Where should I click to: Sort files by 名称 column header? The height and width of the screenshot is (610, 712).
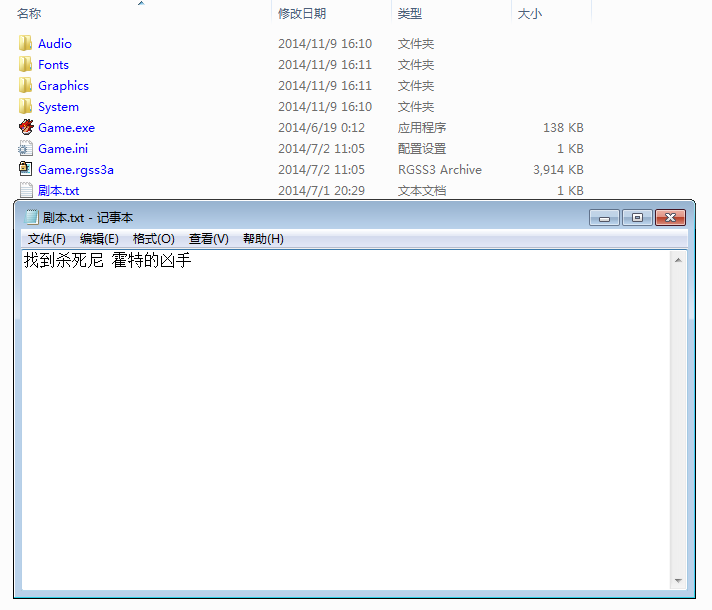(x=29, y=14)
